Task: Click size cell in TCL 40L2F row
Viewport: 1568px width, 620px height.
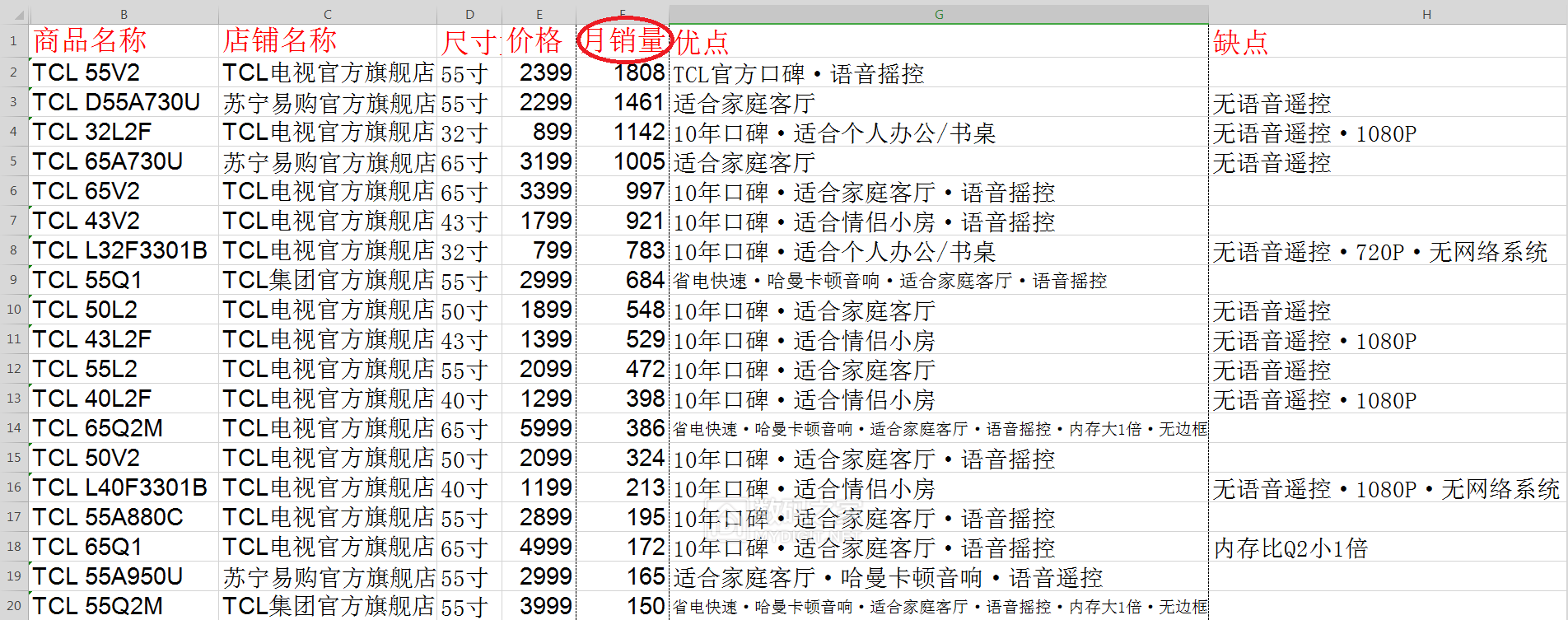Action: pos(469,399)
